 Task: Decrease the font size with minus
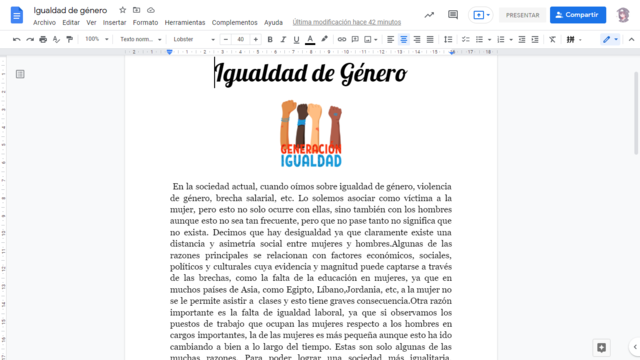226,39
